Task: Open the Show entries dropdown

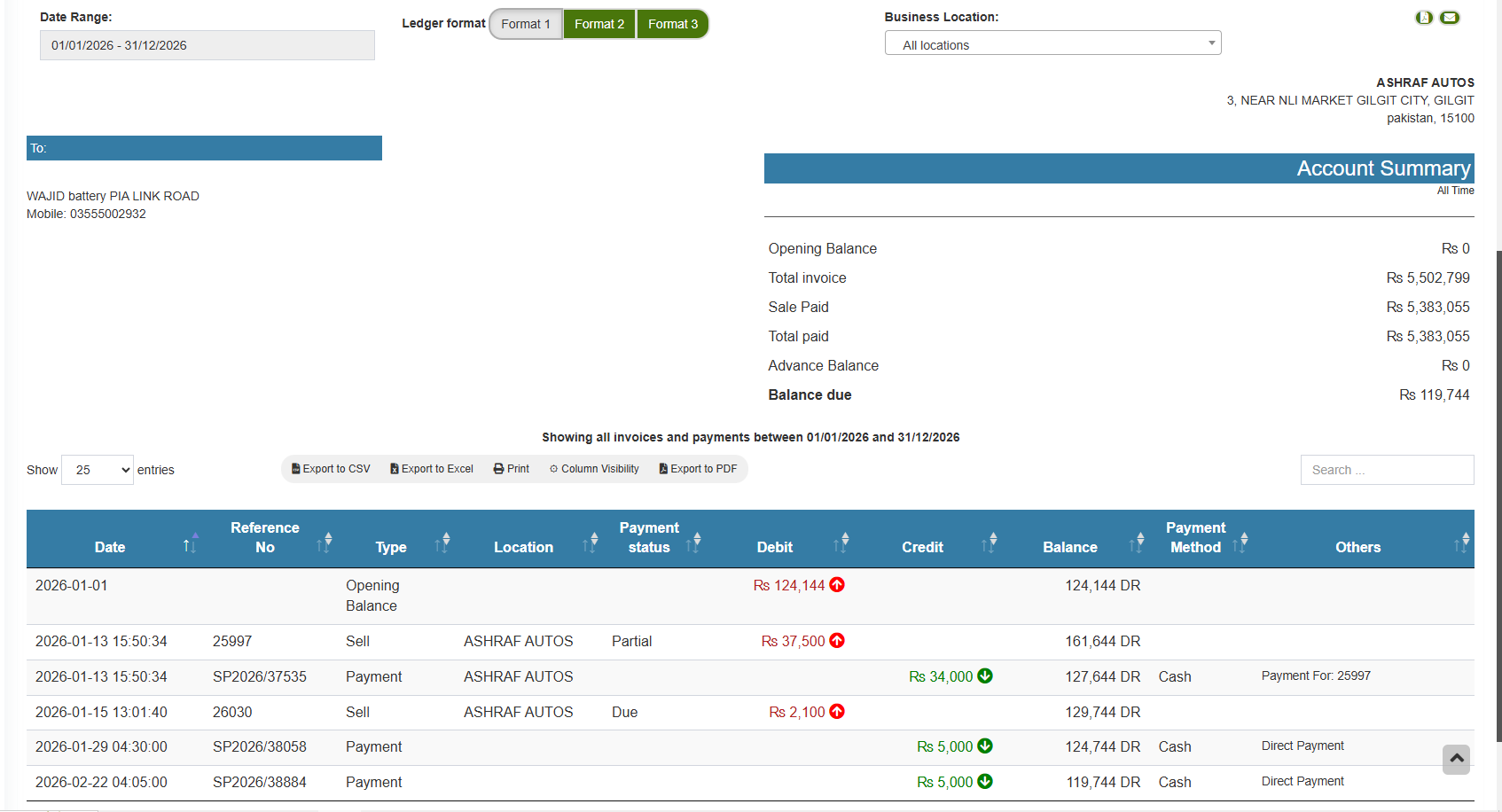Action: click(x=97, y=470)
